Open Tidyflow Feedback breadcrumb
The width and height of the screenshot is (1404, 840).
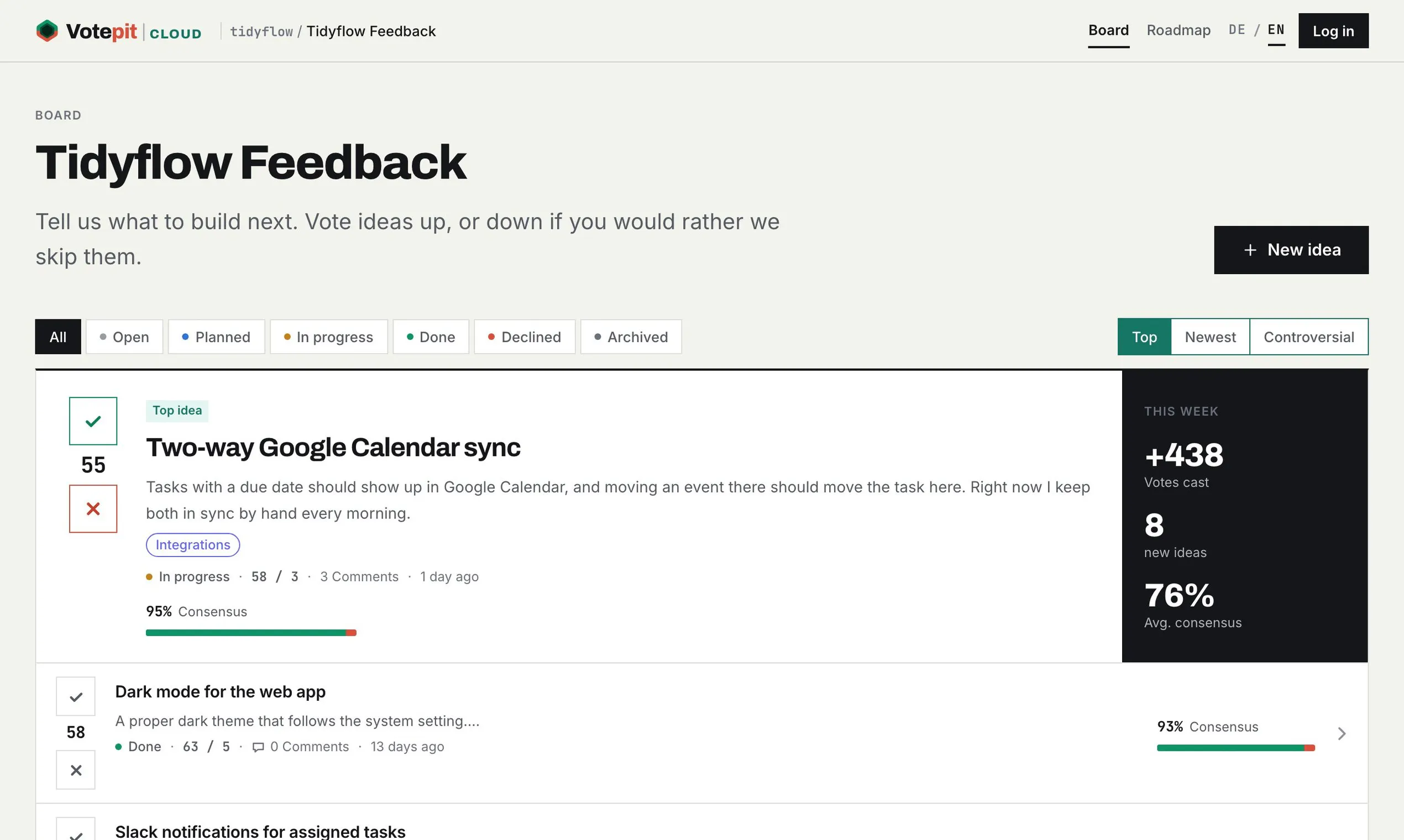click(371, 31)
